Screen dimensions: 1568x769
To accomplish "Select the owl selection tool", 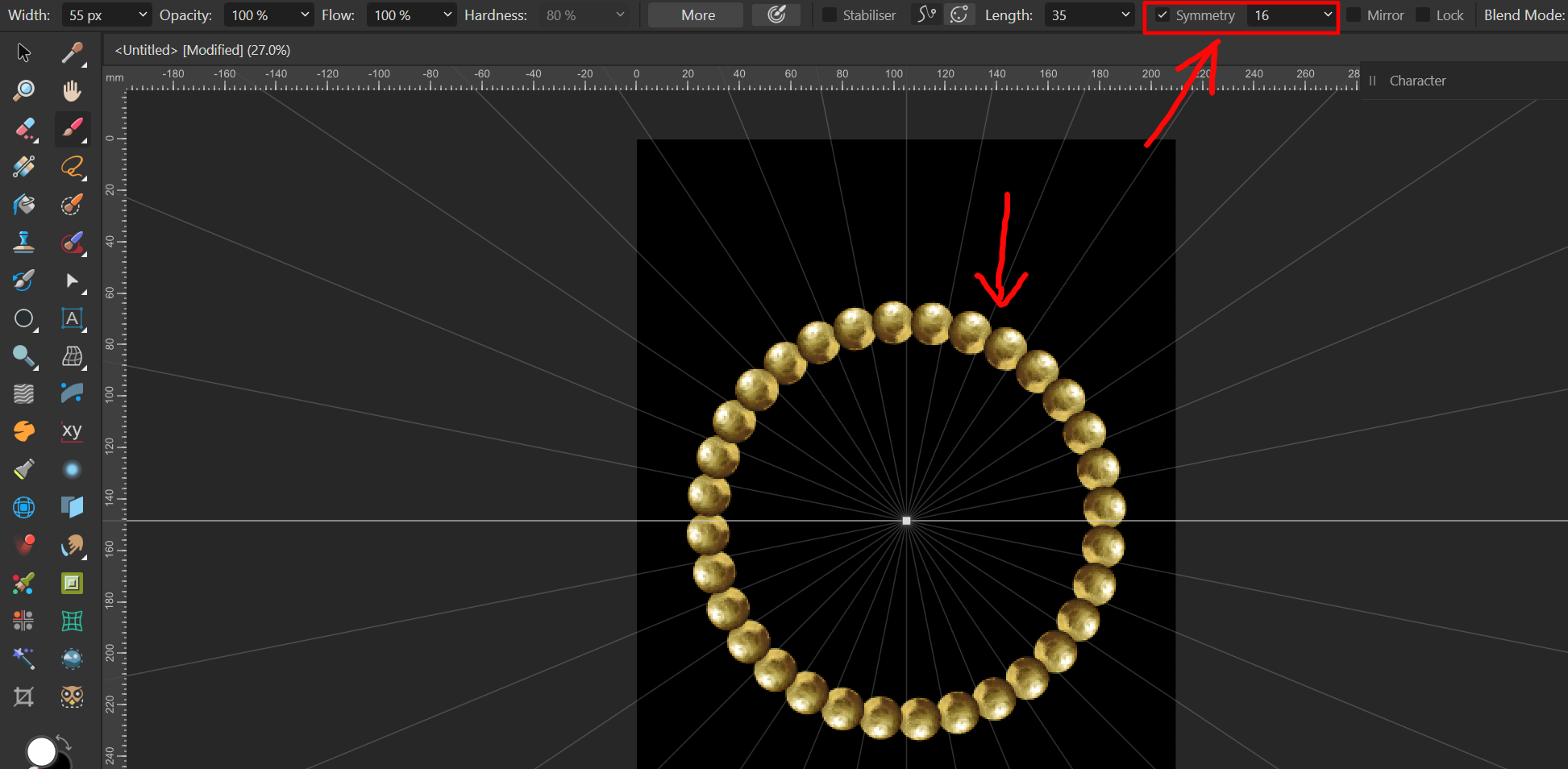I will pos(73,696).
